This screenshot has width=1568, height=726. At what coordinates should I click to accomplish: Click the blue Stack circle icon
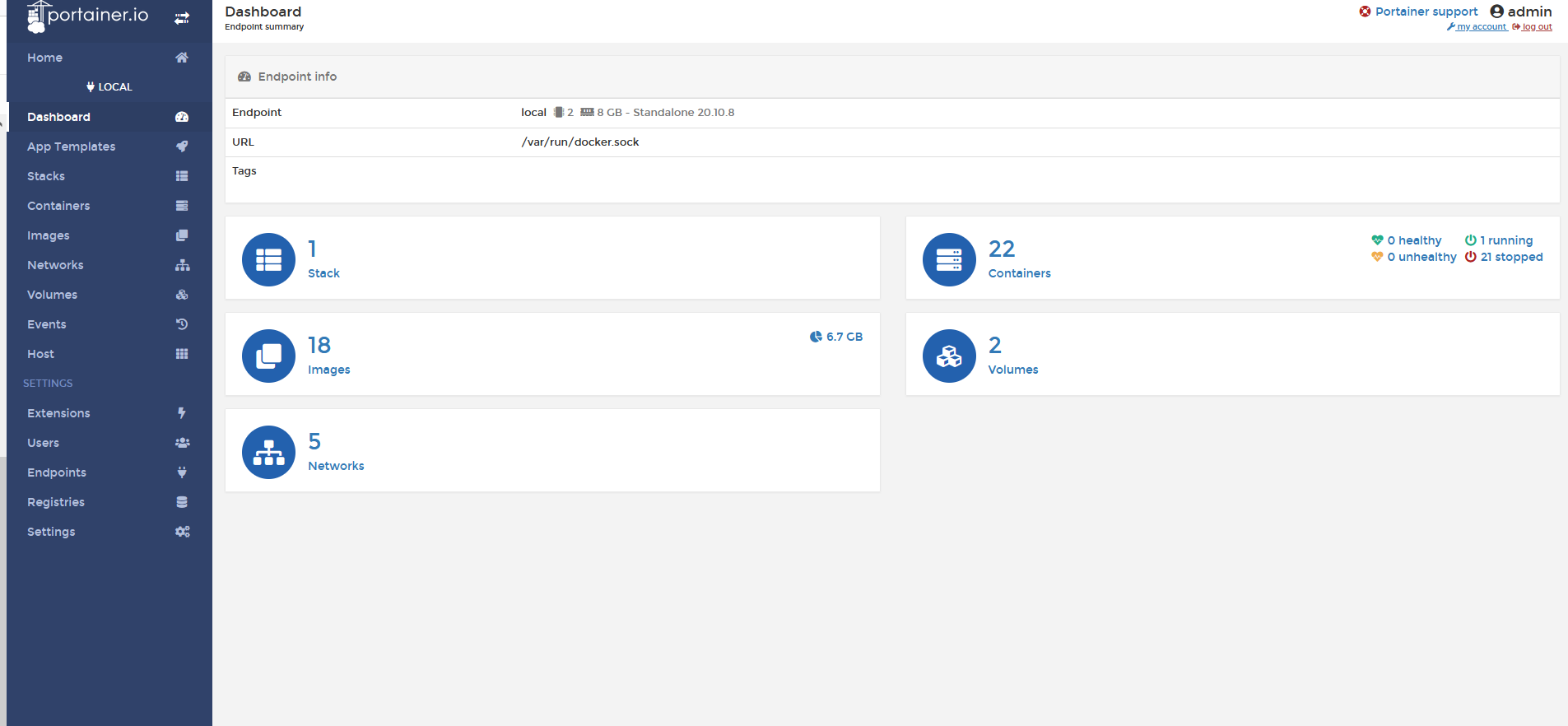point(268,259)
